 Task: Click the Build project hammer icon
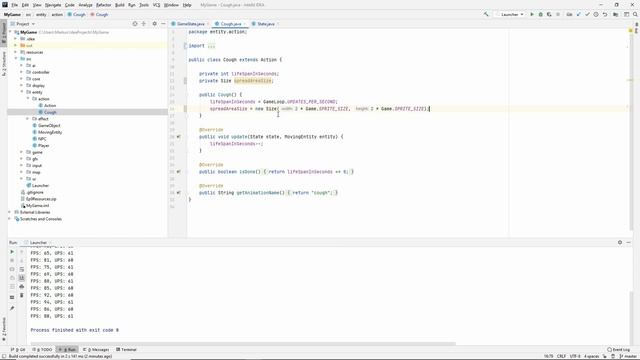pos(486,14)
